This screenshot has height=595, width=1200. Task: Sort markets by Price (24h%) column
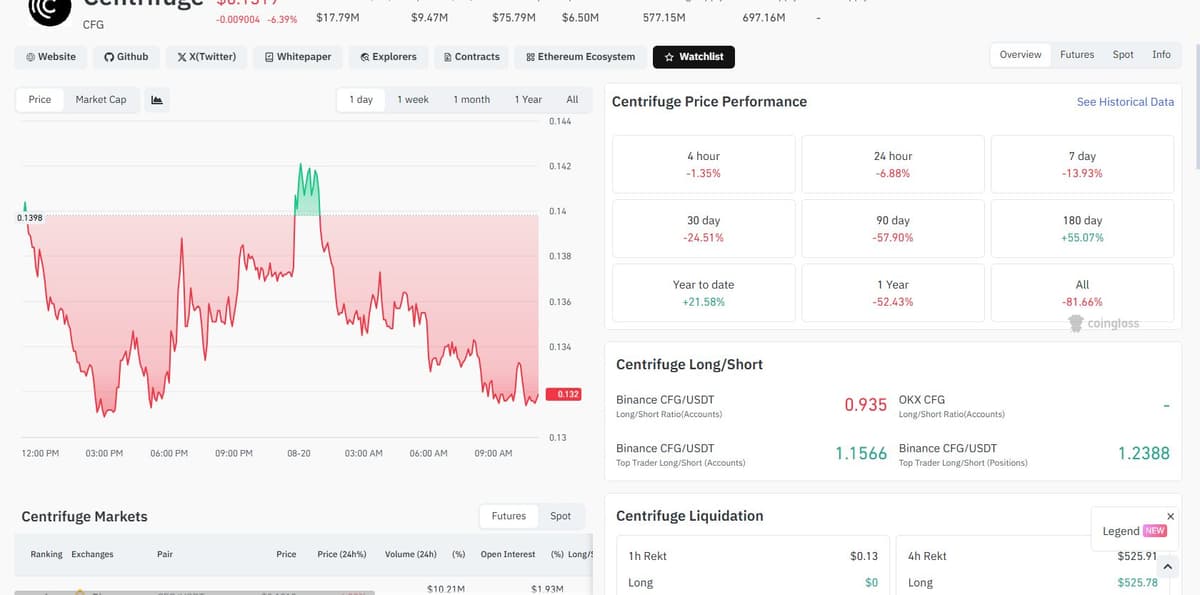point(341,554)
